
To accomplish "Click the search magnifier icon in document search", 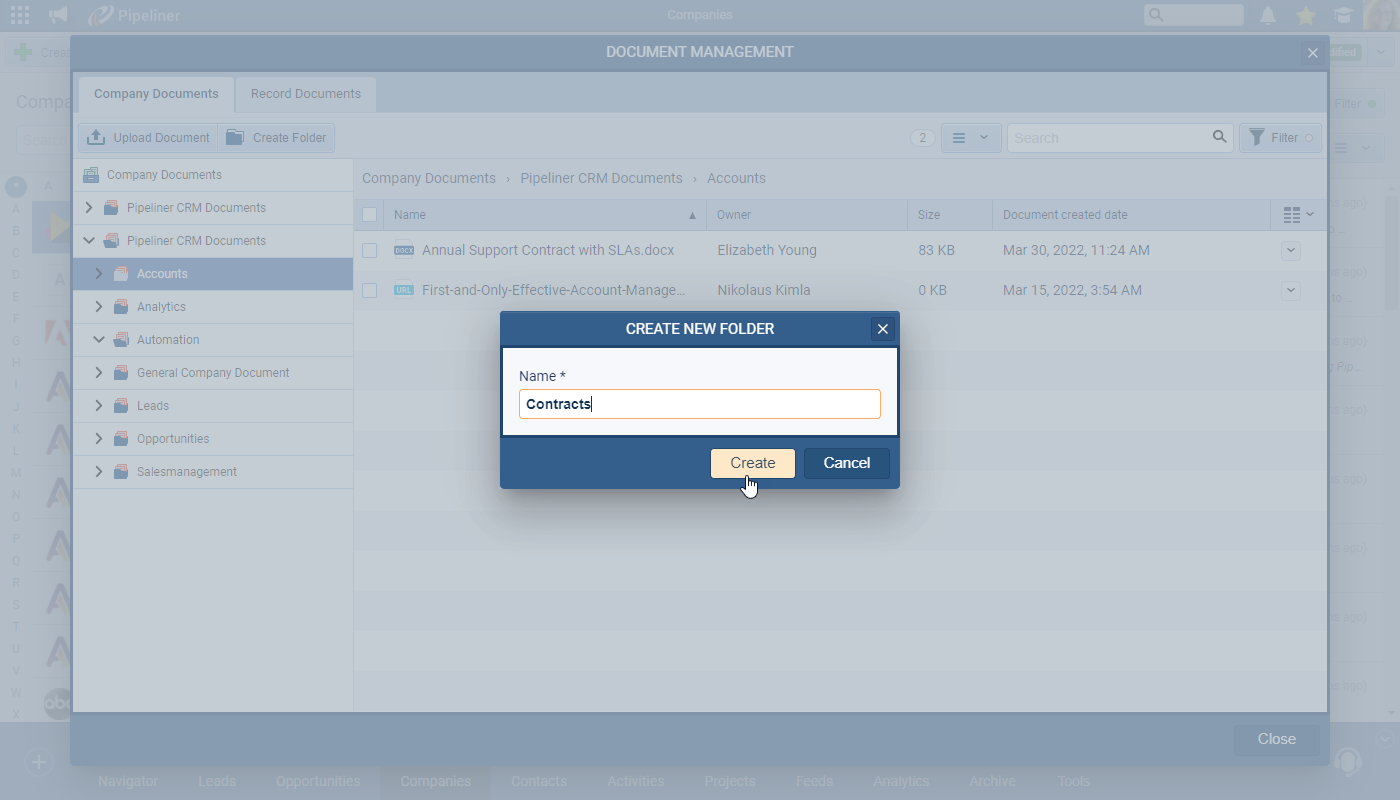I will click(1219, 137).
